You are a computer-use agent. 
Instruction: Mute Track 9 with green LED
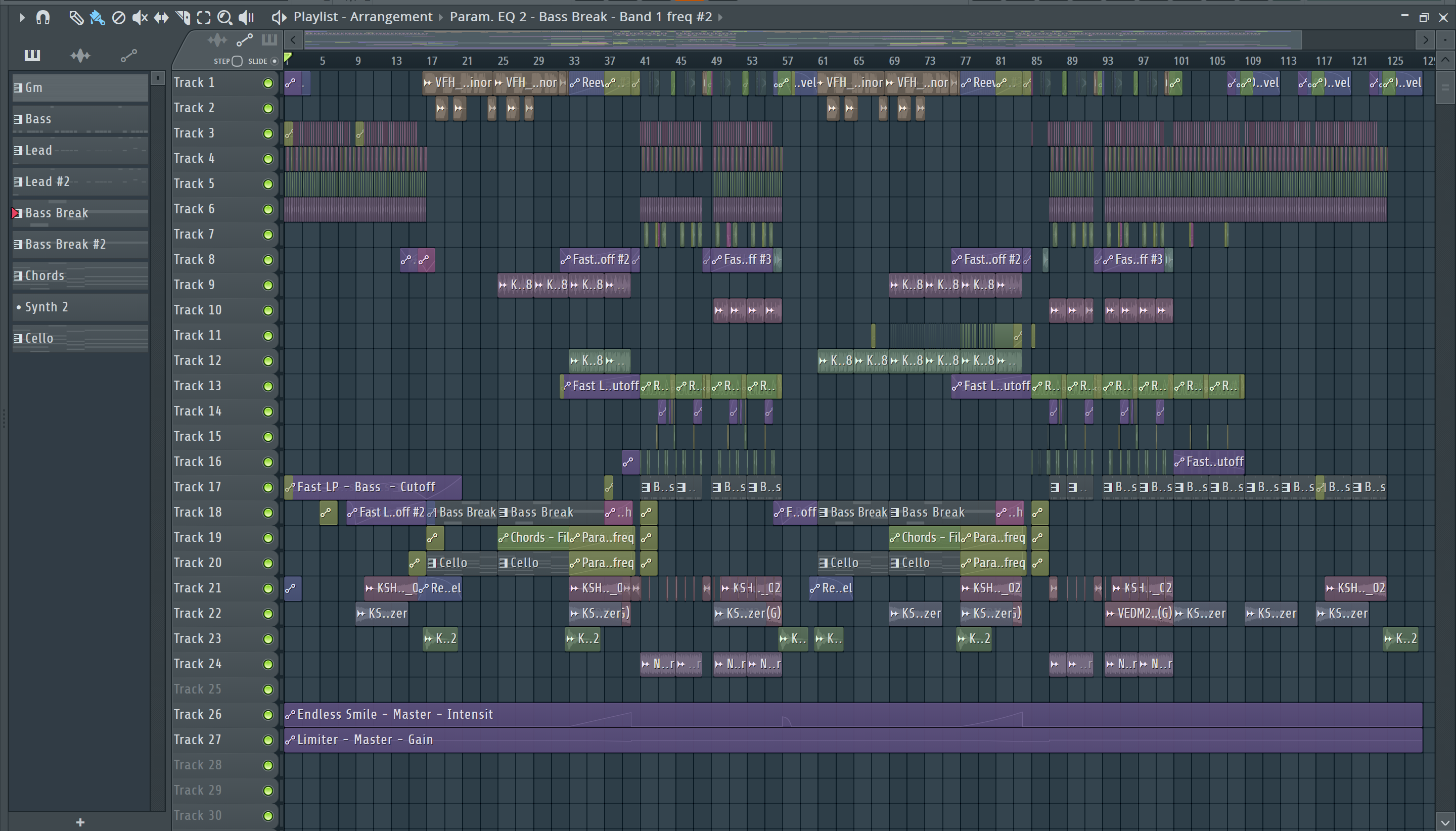click(x=267, y=286)
